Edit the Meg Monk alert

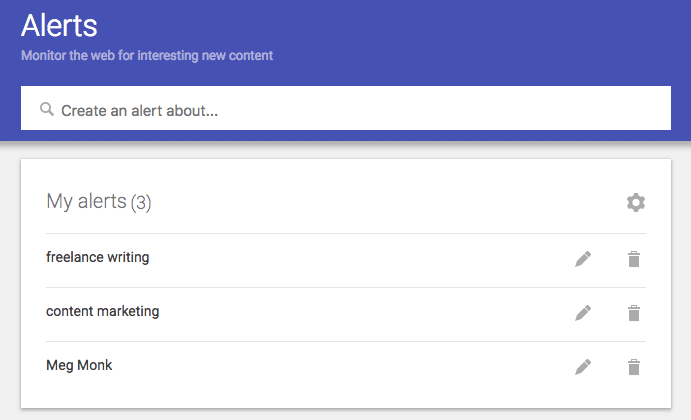(583, 367)
